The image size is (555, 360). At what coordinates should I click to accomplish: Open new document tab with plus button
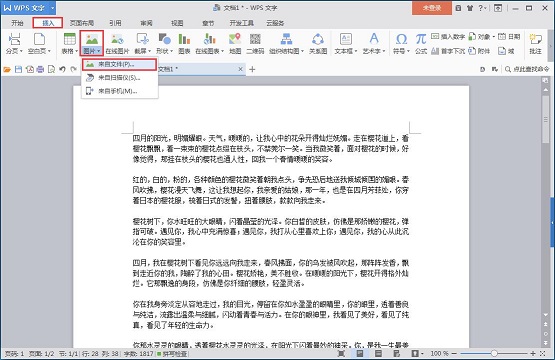pos(252,69)
